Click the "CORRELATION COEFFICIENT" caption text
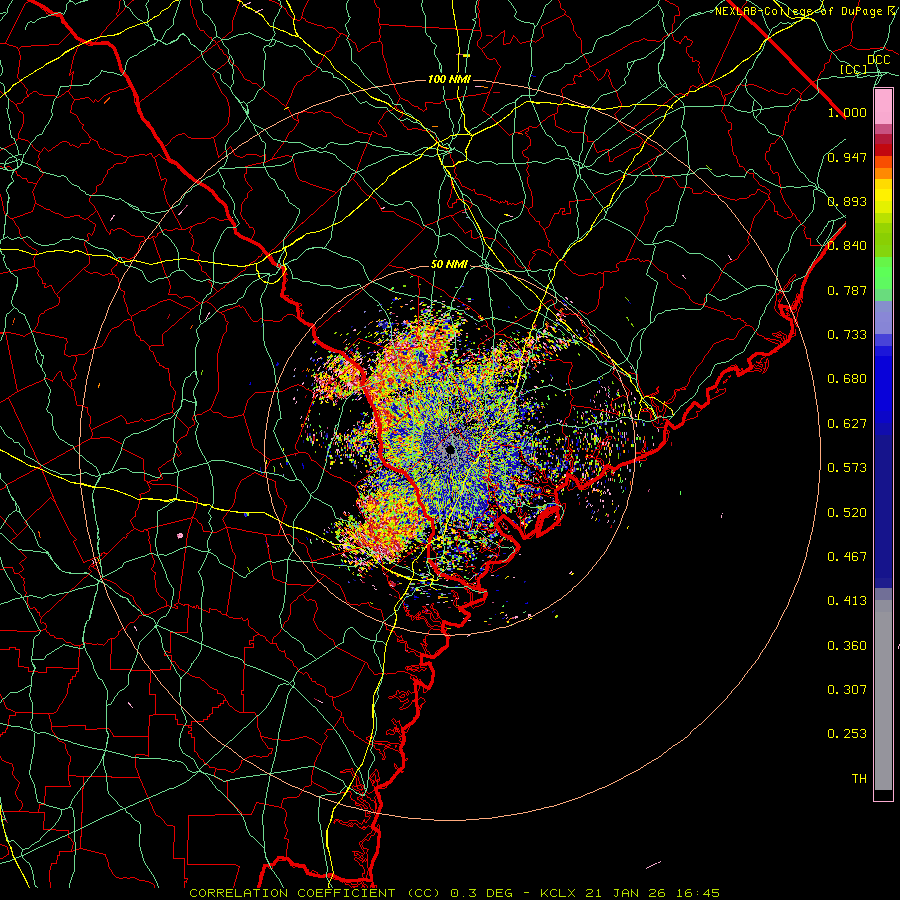Screen dimensions: 900x900 pos(292,894)
